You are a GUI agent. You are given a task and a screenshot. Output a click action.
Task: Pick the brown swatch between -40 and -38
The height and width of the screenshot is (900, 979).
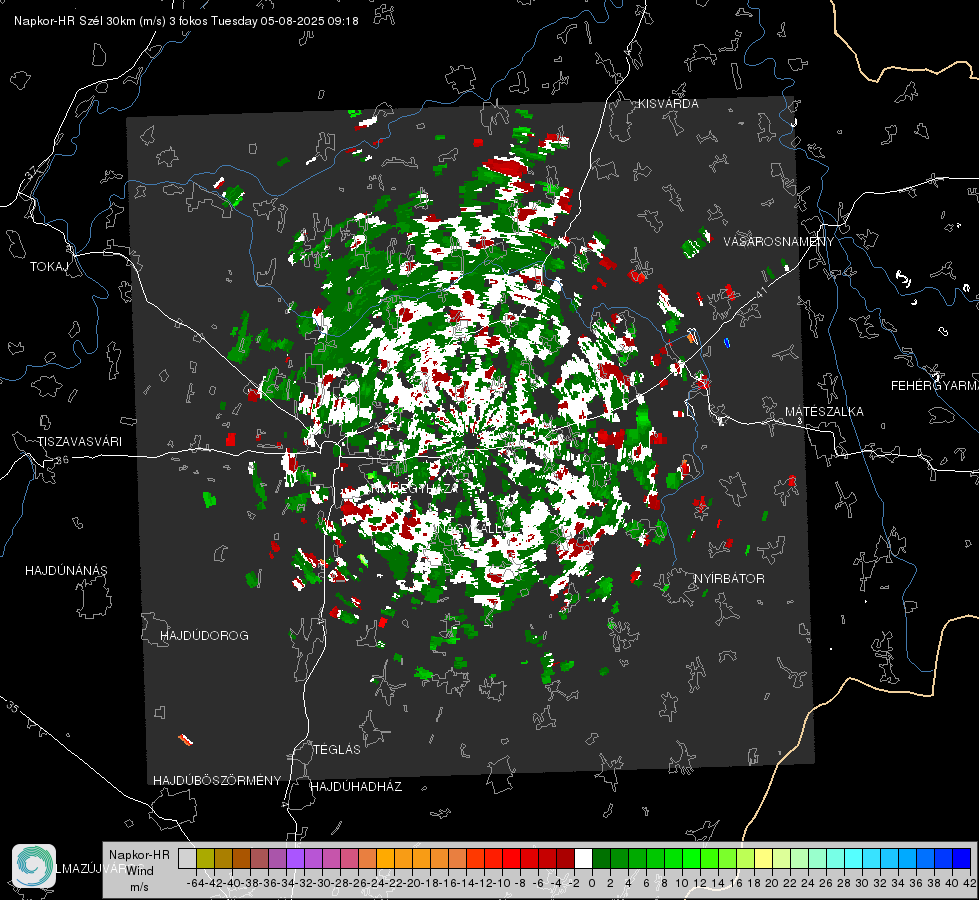click(241, 858)
